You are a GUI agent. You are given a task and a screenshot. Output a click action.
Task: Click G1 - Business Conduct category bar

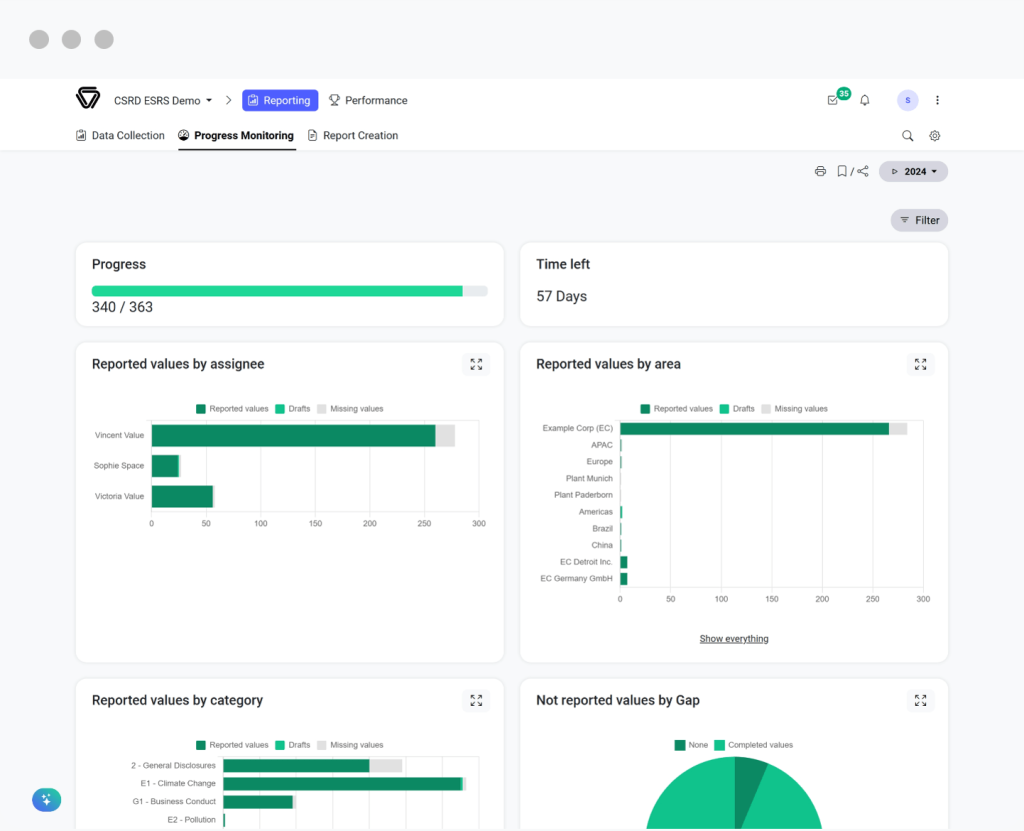point(258,802)
